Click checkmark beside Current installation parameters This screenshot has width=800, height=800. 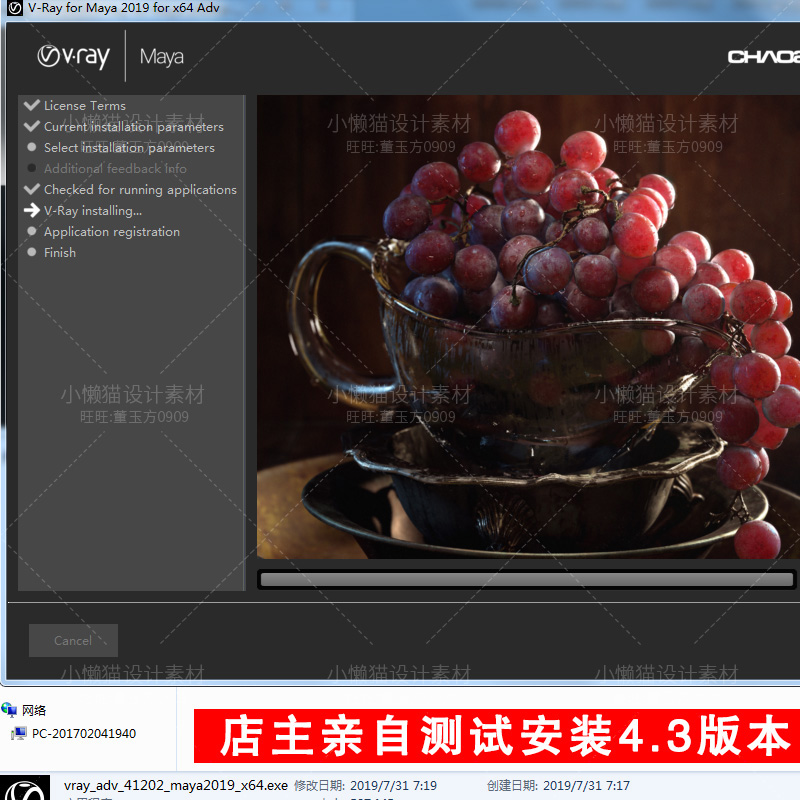pyautogui.click(x=32, y=126)
